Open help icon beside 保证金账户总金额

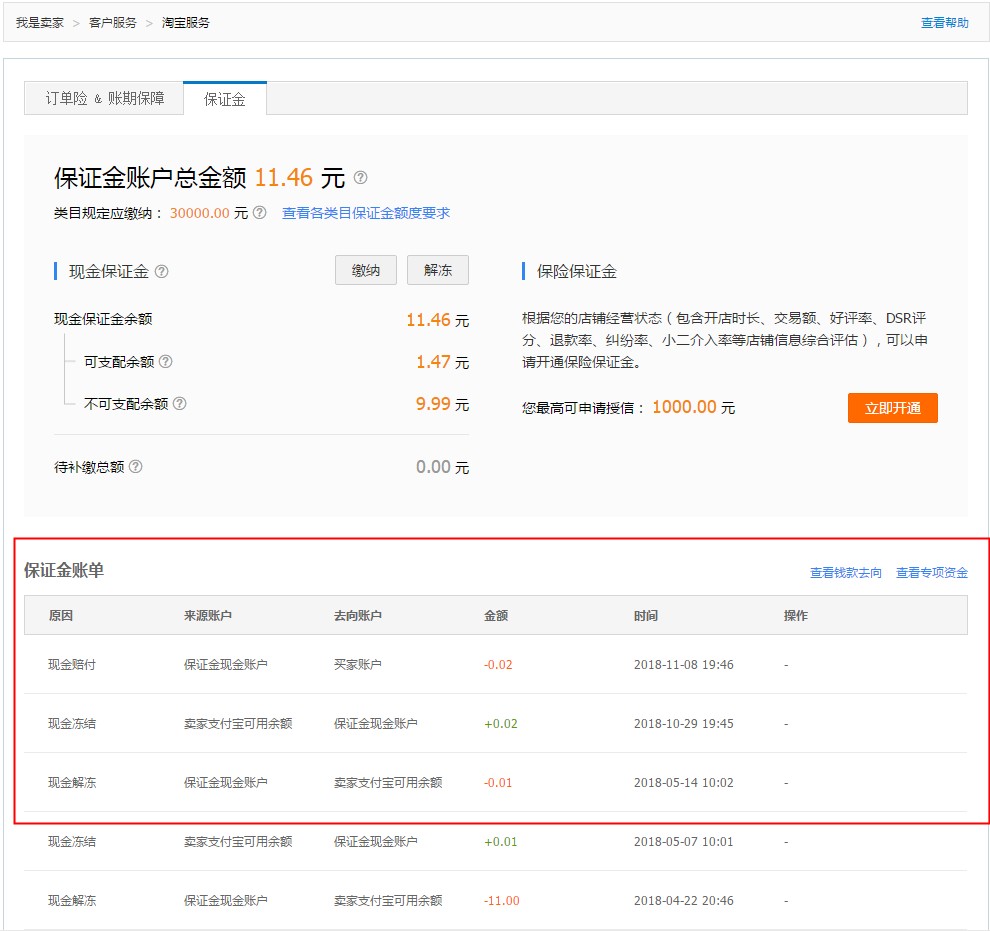click(360, 177)
